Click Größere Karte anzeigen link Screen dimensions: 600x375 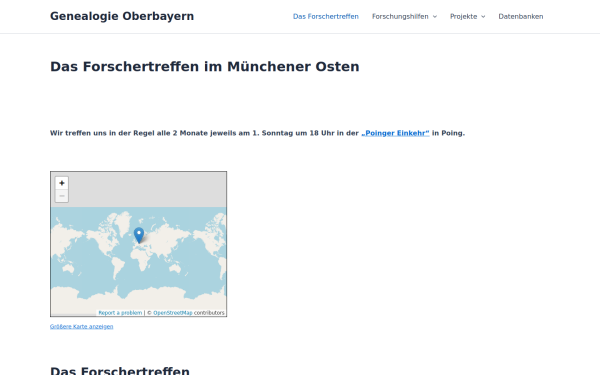(82, 326)
